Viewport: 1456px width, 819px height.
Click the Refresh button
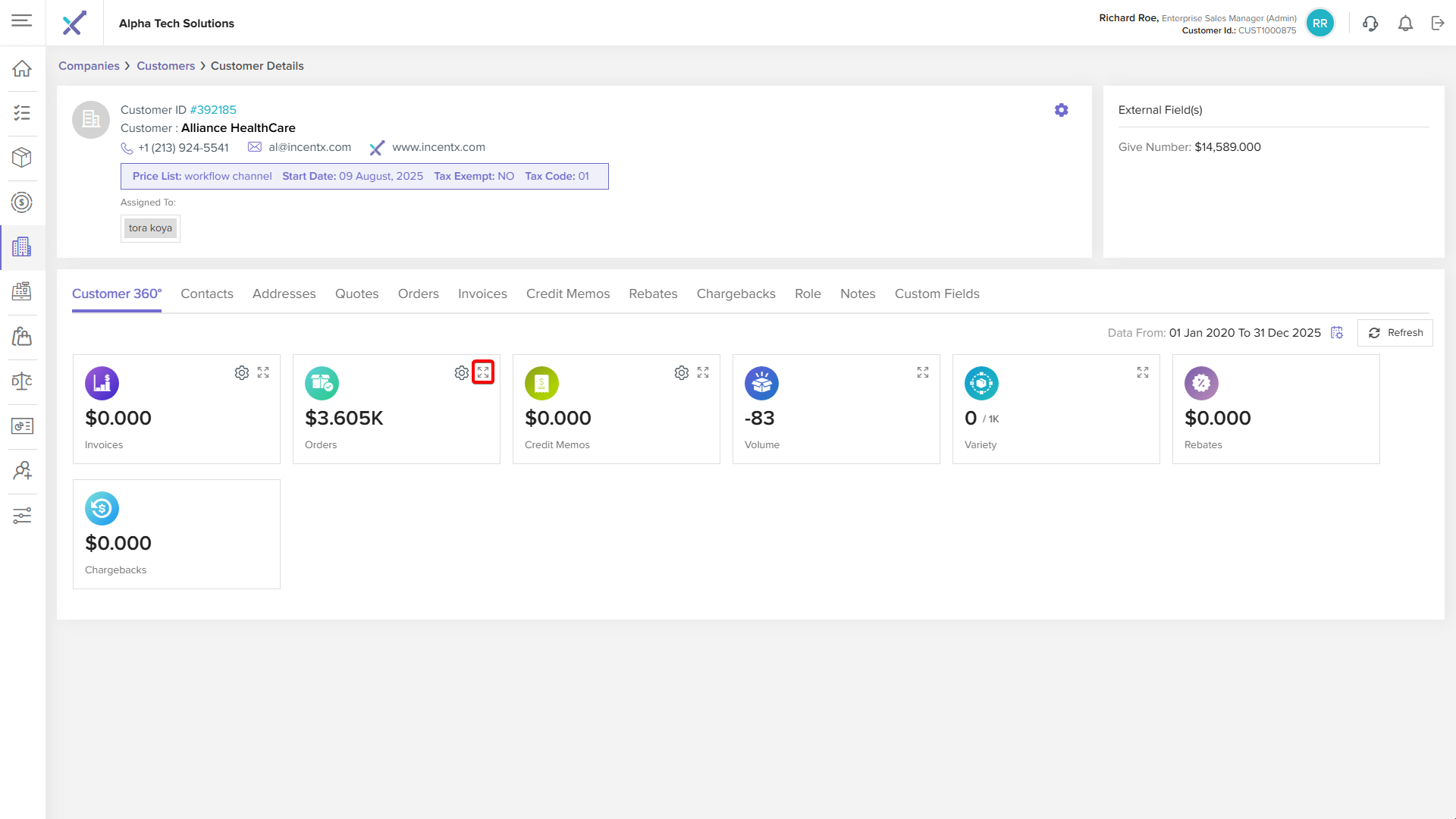(1395, 333)
